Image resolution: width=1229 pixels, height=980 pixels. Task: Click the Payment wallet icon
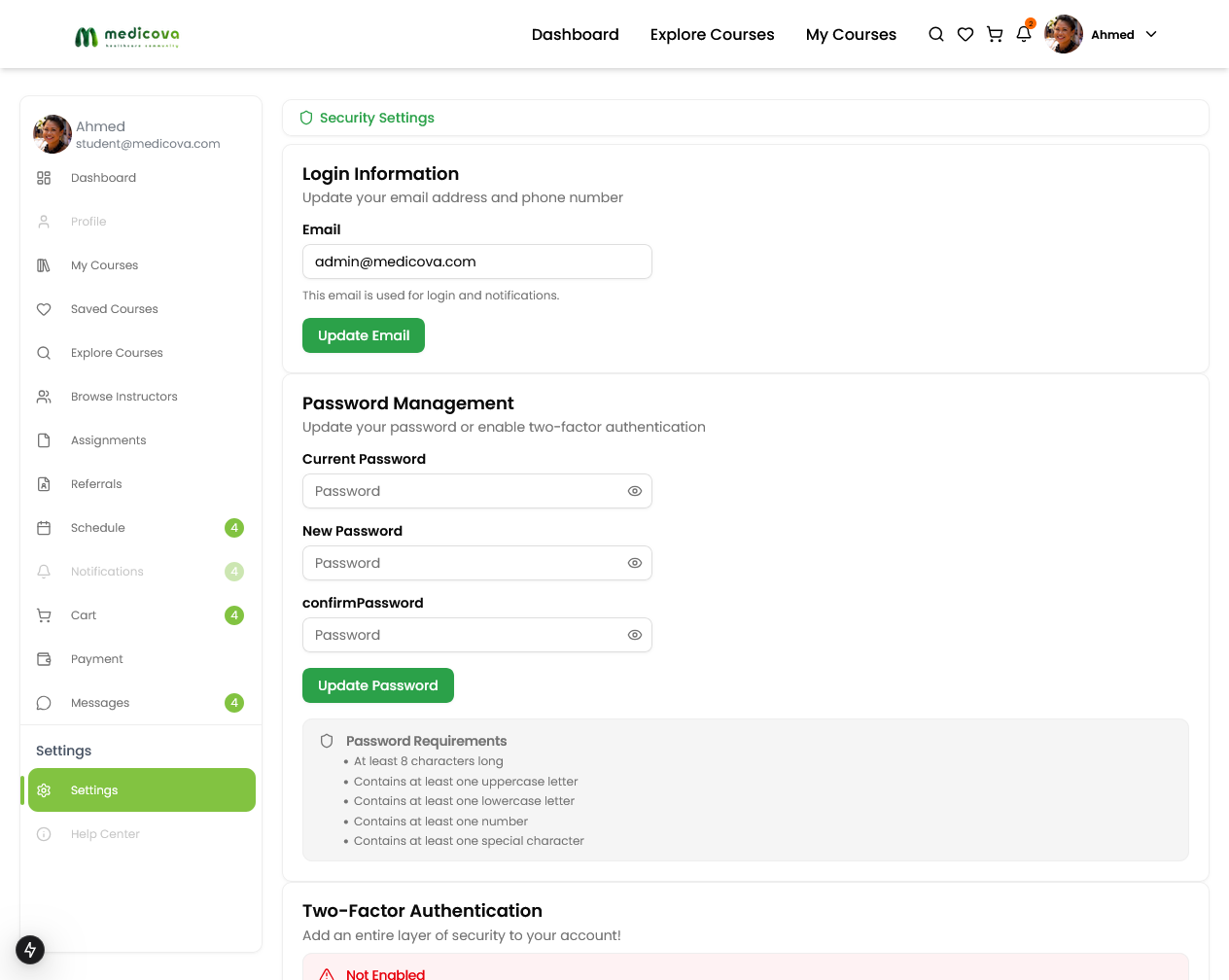click(x=44, y=659)
